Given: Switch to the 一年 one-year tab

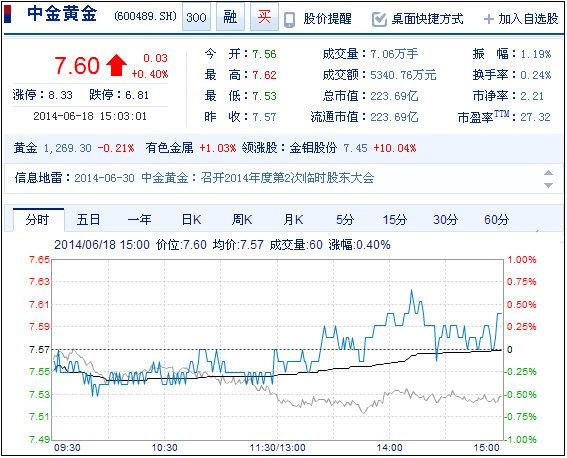Looking at the screenshot, I should tap(139, 220).
